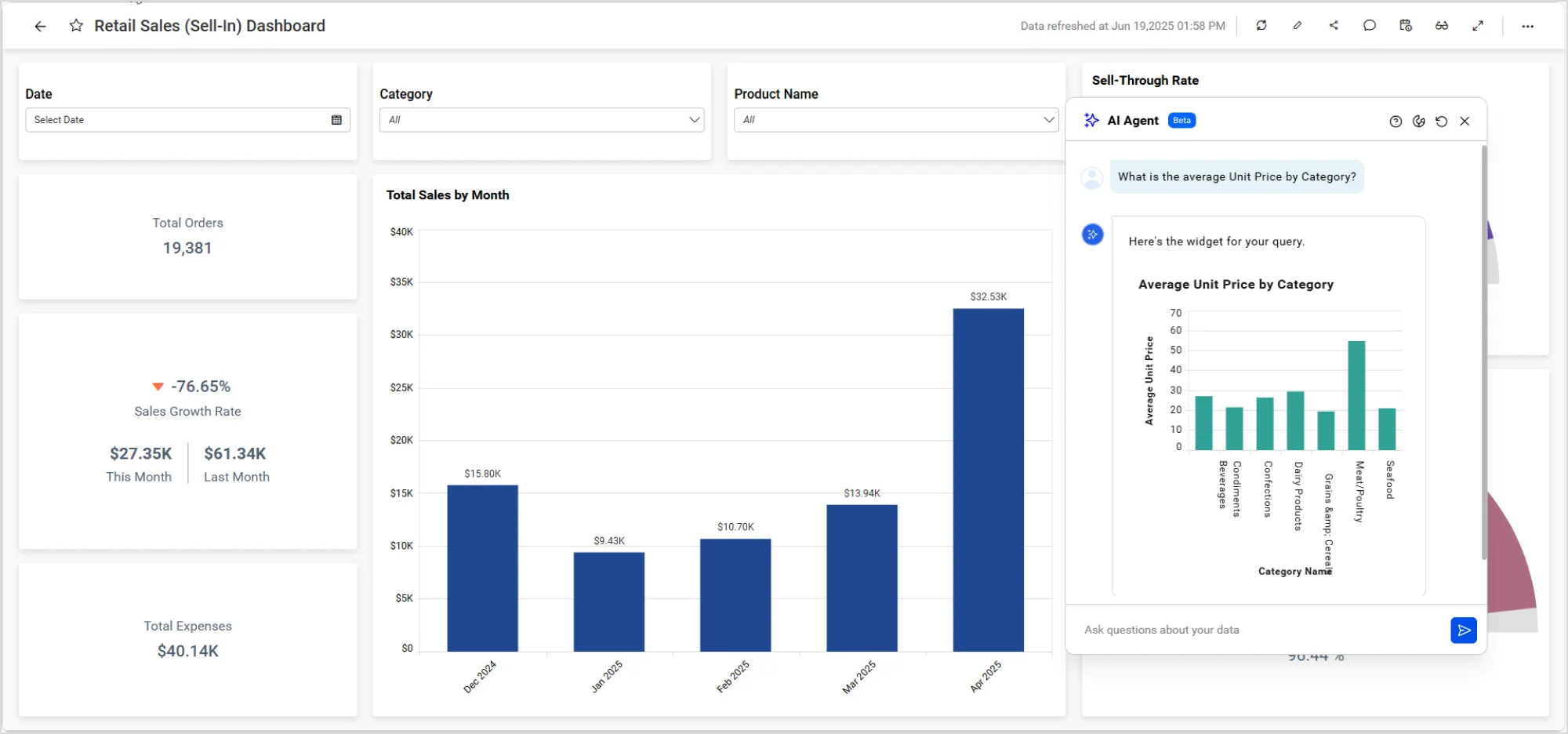Toggle dark mode in the AI Agent panel
The height and width of the screenshot is (734, 1568).
[x=1420, y=122]
